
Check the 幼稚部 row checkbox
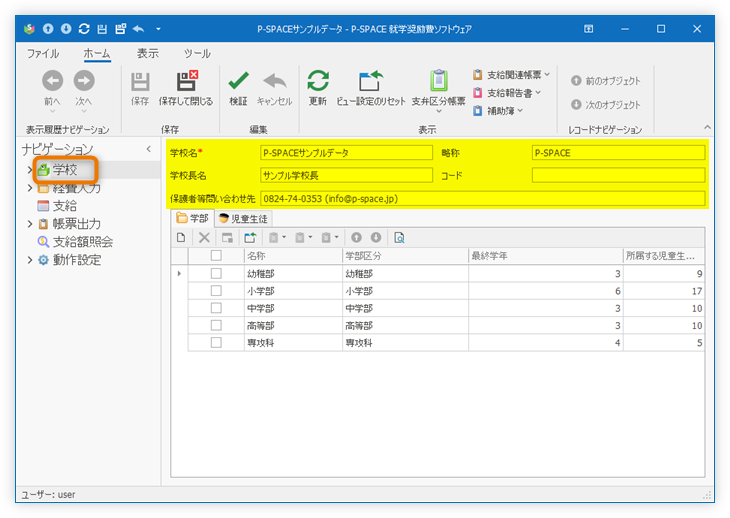216,273
